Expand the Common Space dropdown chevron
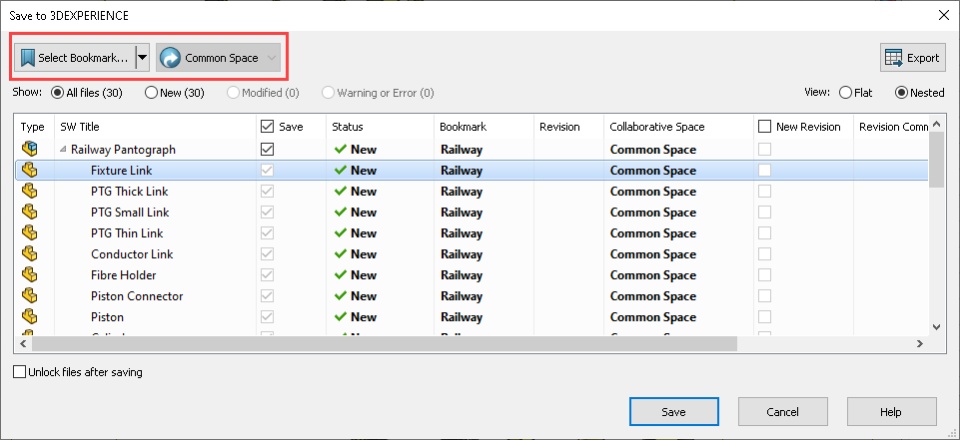The width and height of the screenshot is (960, 440). [x=272, y=58]
